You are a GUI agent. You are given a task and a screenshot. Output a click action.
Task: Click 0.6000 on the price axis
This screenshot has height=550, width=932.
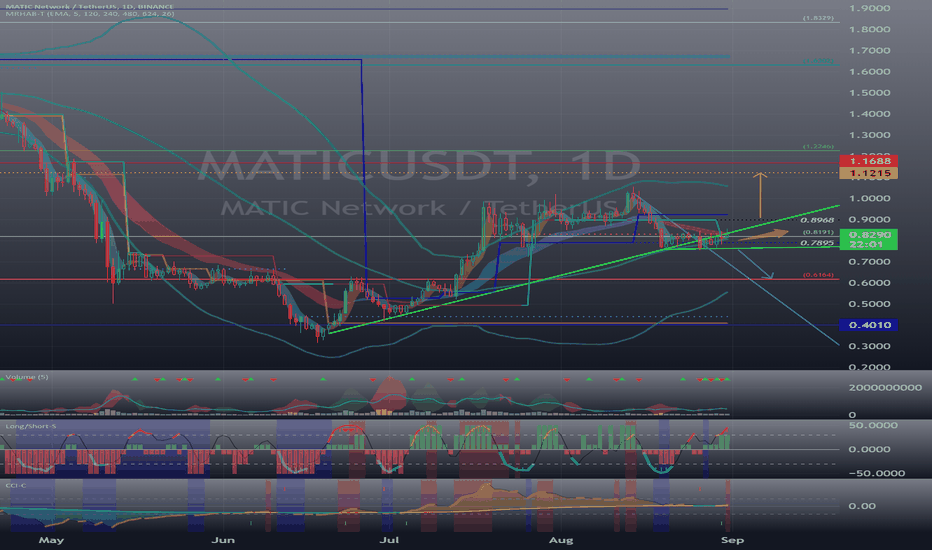[870, 283]
